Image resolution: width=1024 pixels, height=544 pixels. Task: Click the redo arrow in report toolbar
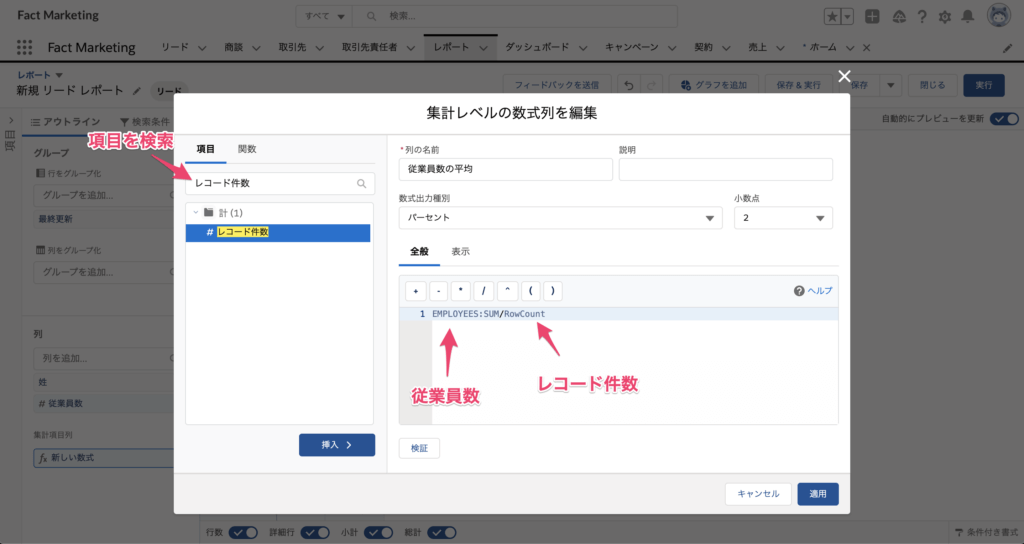coord(651,86)
